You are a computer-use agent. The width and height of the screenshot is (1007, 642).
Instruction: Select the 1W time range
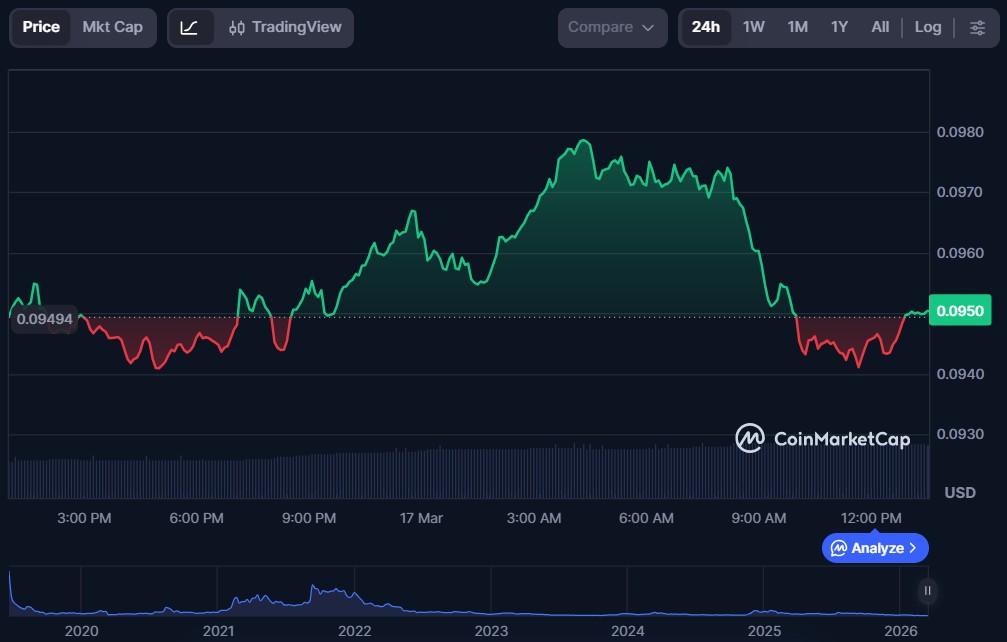point(753,27)
